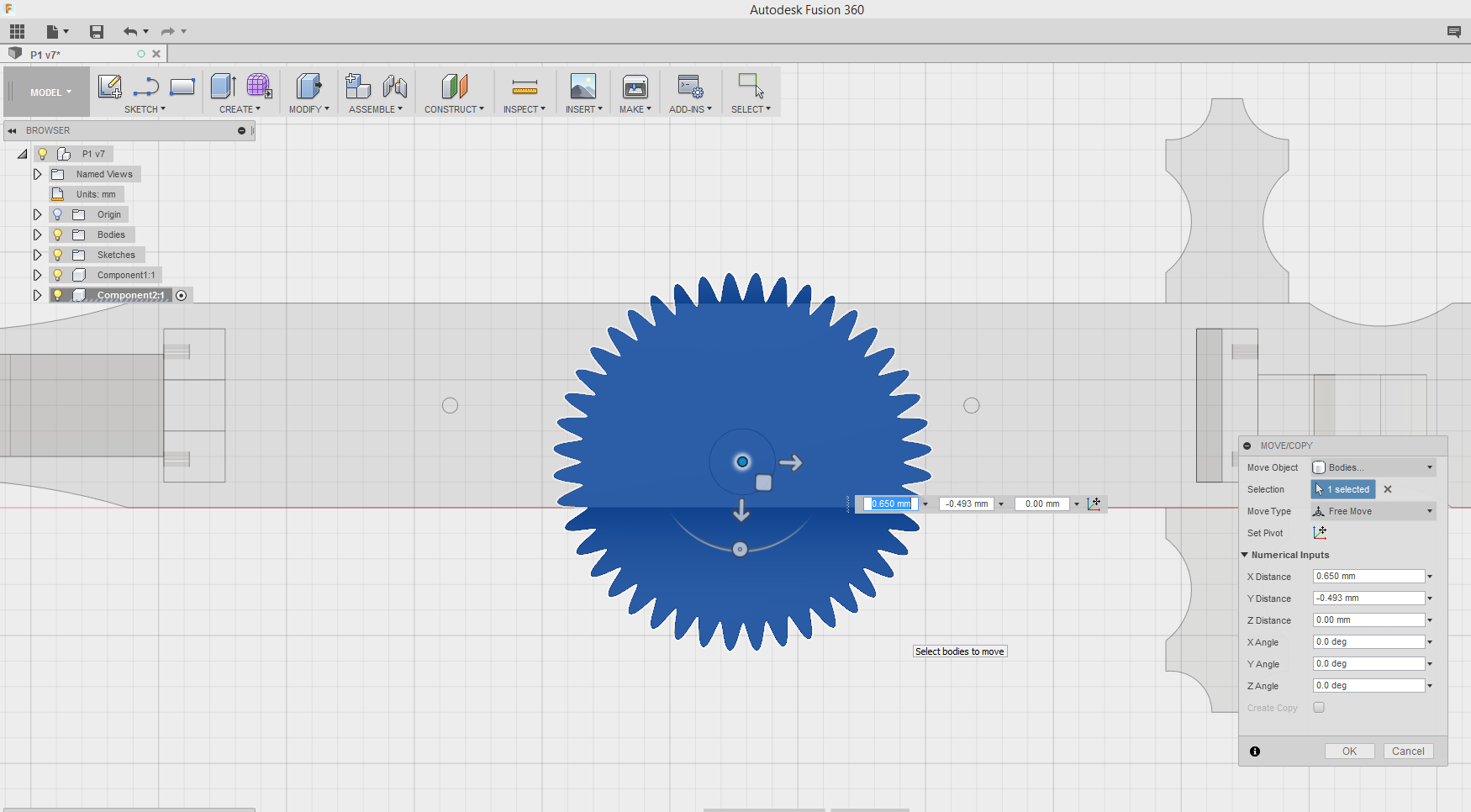Expand the Origin tree node
The height and width of the screenshot is (812, 1471).
pos(37,214)
